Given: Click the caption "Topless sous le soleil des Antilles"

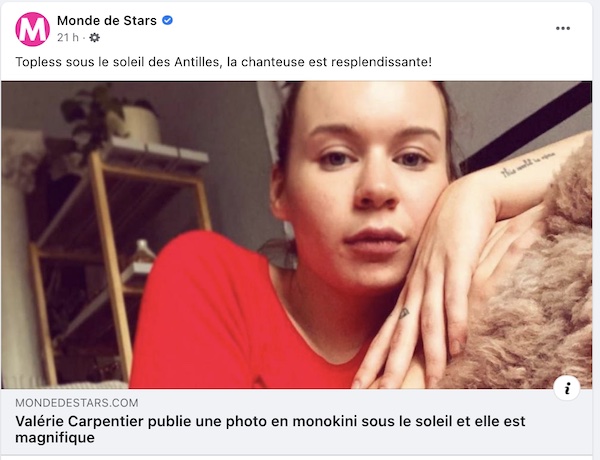Looking at the screenshot, I should pyautogui.click(x=119, y=62).
